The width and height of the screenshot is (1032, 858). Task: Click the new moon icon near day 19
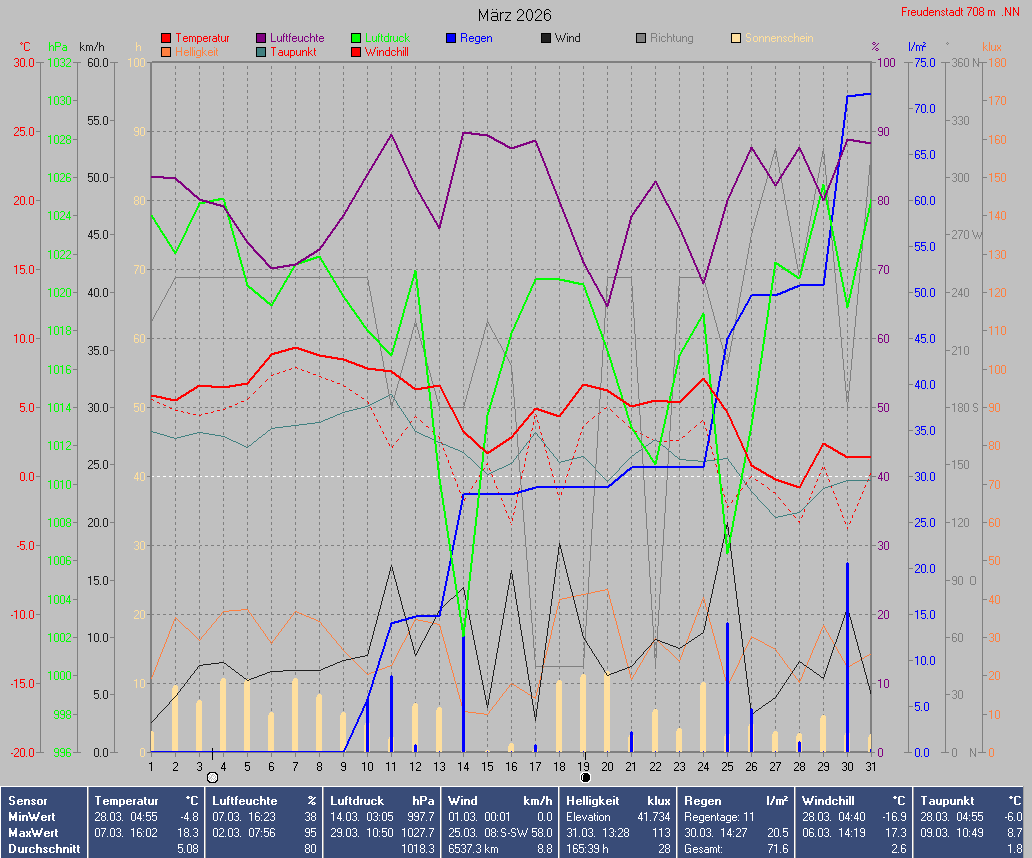585,777
